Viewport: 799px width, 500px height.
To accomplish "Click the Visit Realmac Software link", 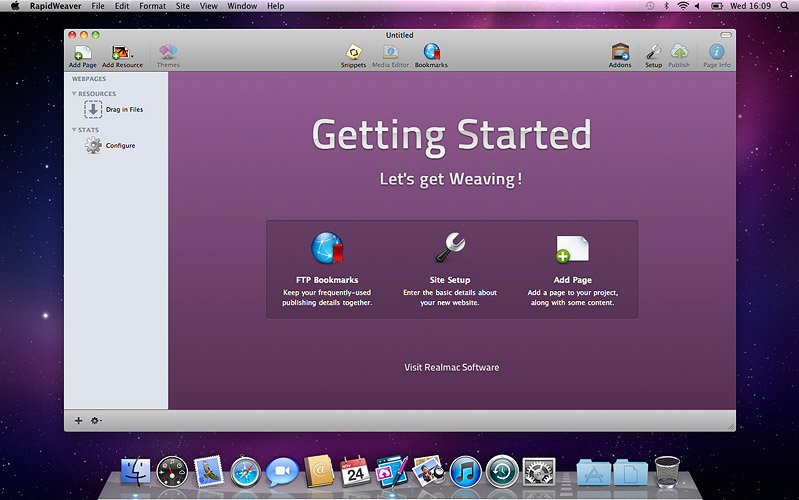I will pyautogui.click(x=451, y=367).
